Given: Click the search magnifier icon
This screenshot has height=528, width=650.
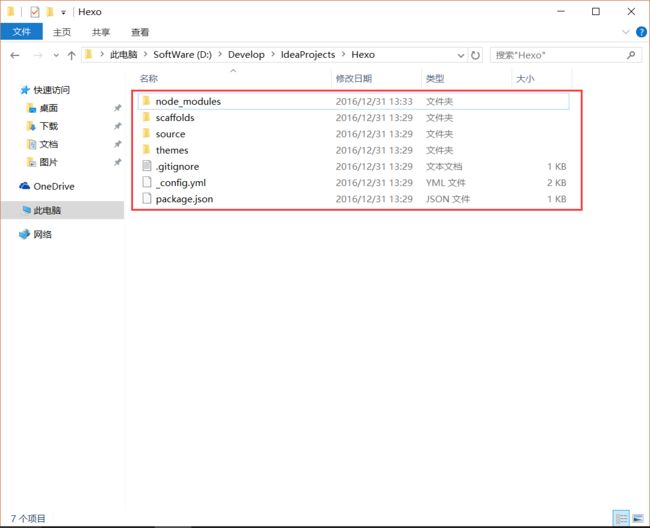Looking at the screenshot, I should 631,55.
